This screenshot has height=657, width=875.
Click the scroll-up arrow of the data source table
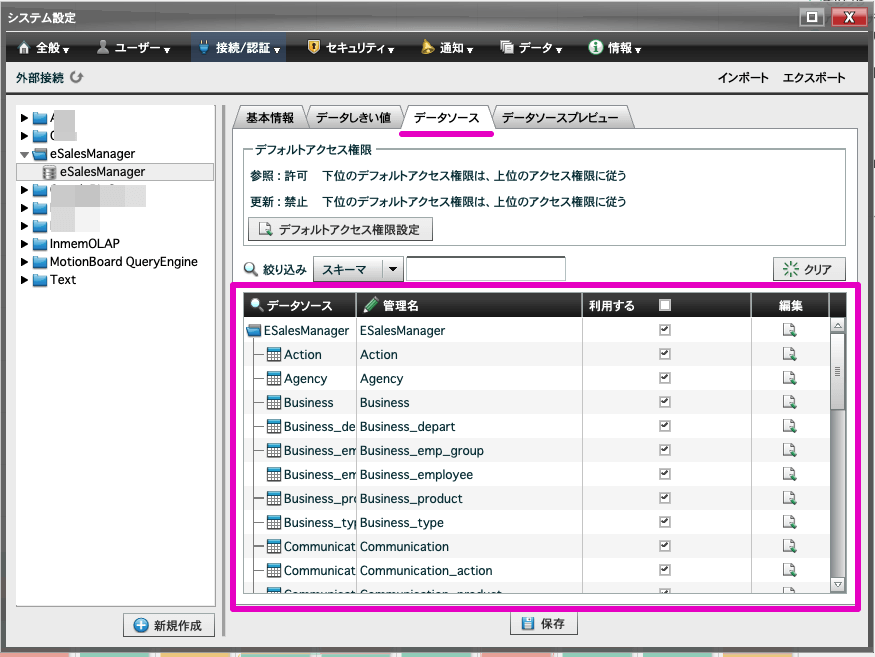pos(837,325)
